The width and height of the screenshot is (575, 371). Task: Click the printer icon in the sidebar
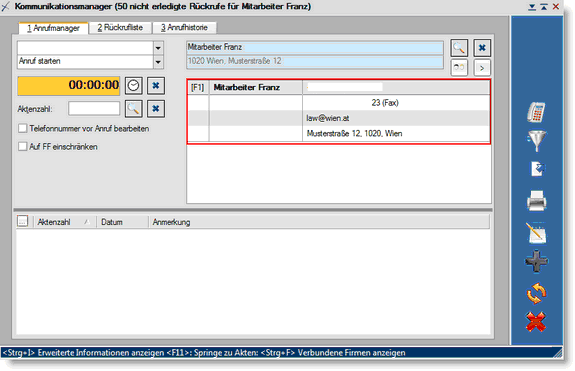(x=536, y=201)
